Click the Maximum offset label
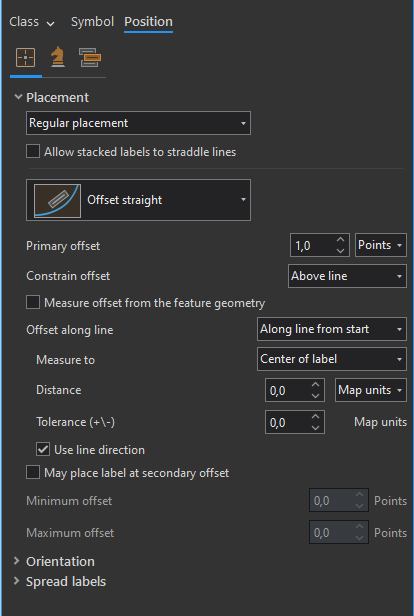 pyautogui.click(x=70, y=533)
